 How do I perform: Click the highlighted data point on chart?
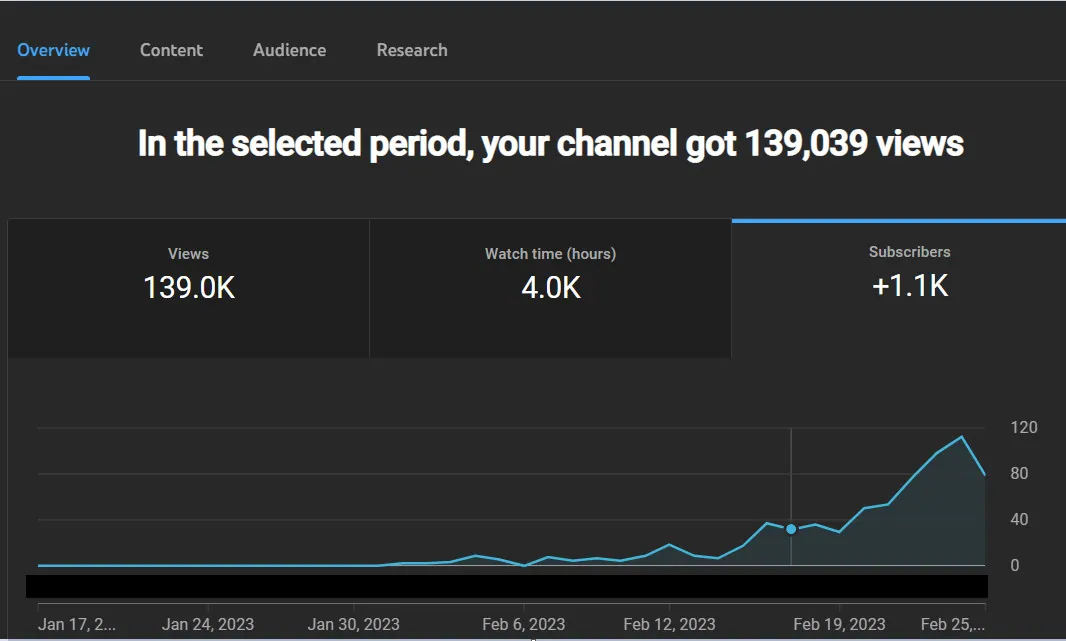pos(791,529)
